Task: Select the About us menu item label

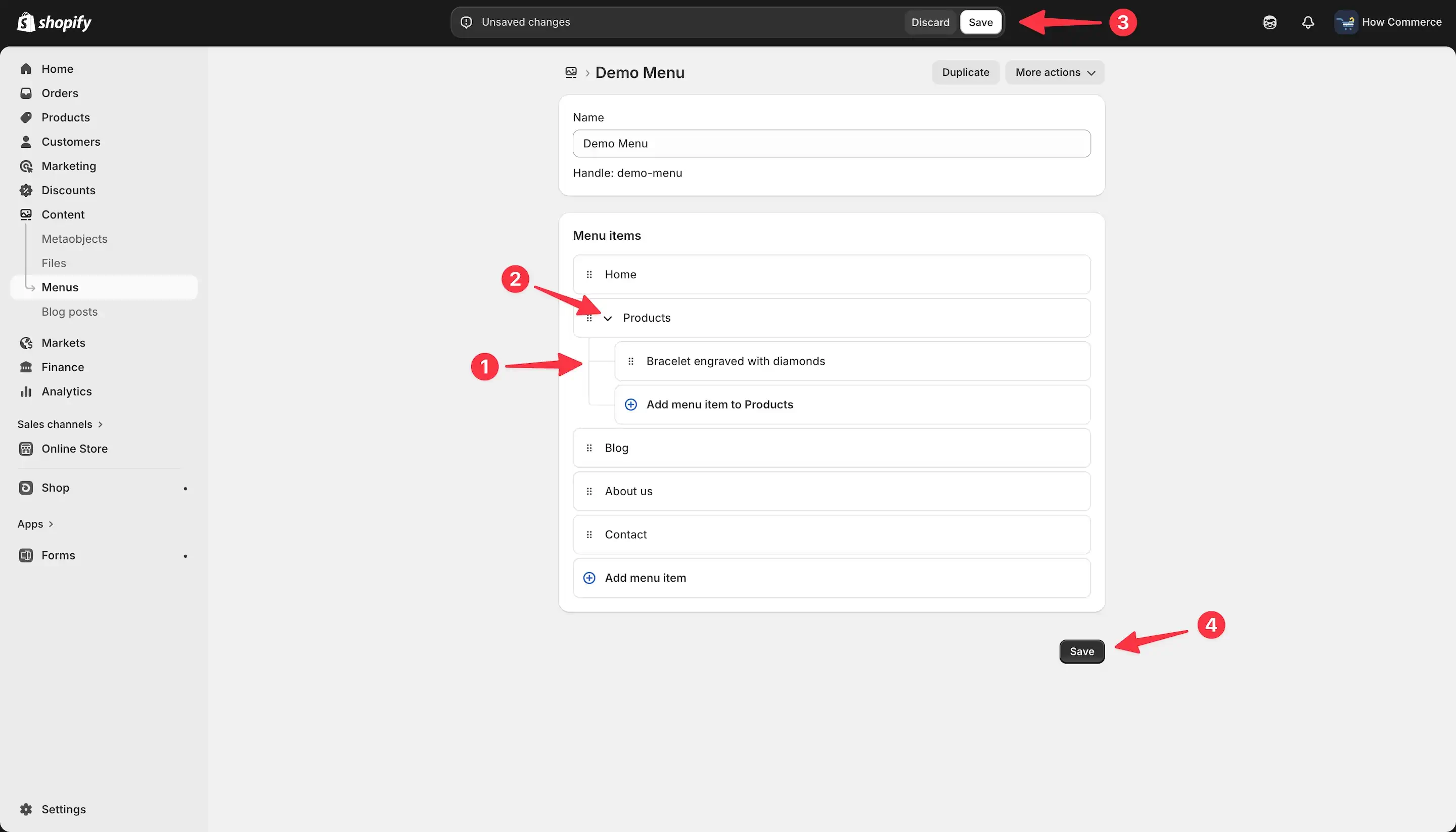Action: pos(628,492)
